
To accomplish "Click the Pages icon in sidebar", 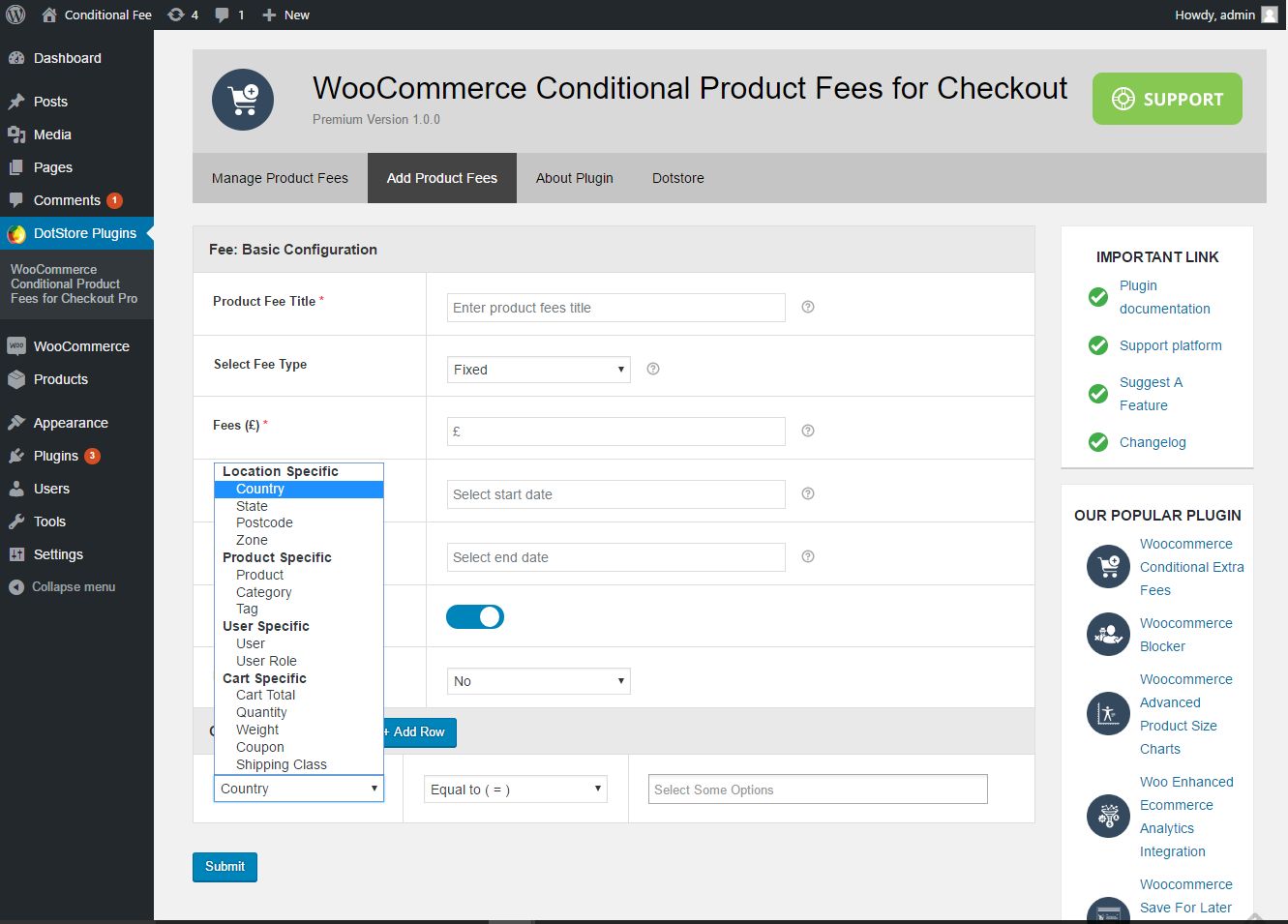I will (x=16, y=167).
